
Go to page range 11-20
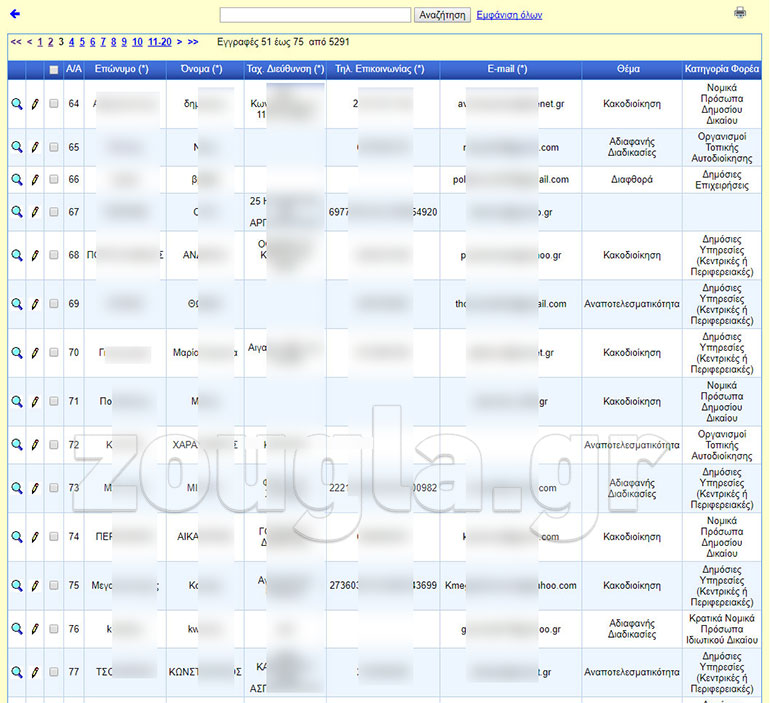pos(159,42)
